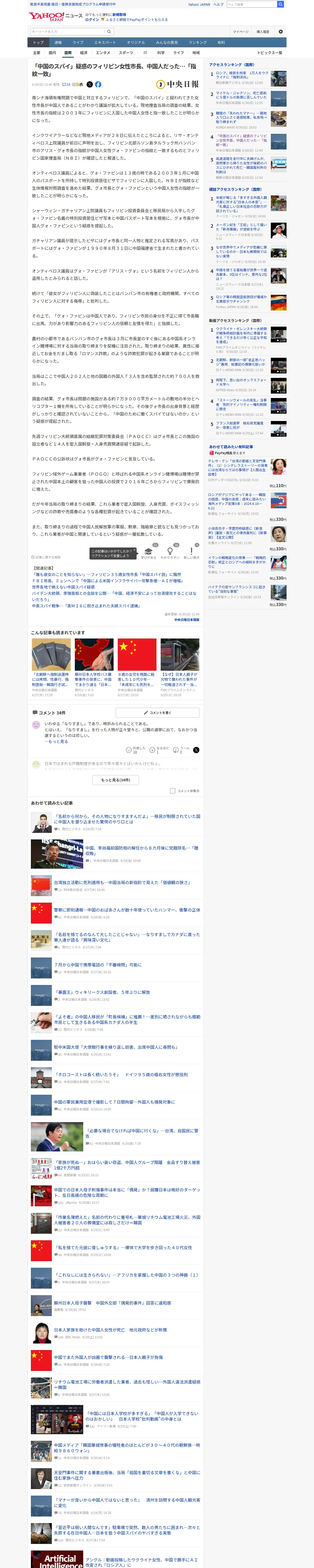Open ranking item マイケル・ジャクソン
This screenshot has width=314, height=1568.
point(242,95)
